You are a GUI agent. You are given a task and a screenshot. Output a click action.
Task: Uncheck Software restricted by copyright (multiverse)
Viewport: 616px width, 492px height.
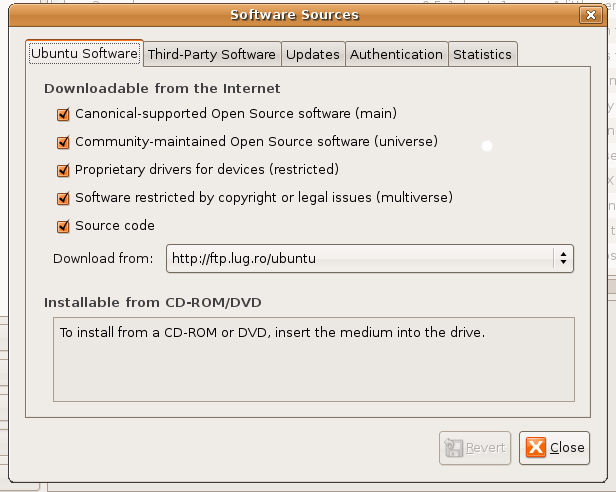[x=63, y=198]
